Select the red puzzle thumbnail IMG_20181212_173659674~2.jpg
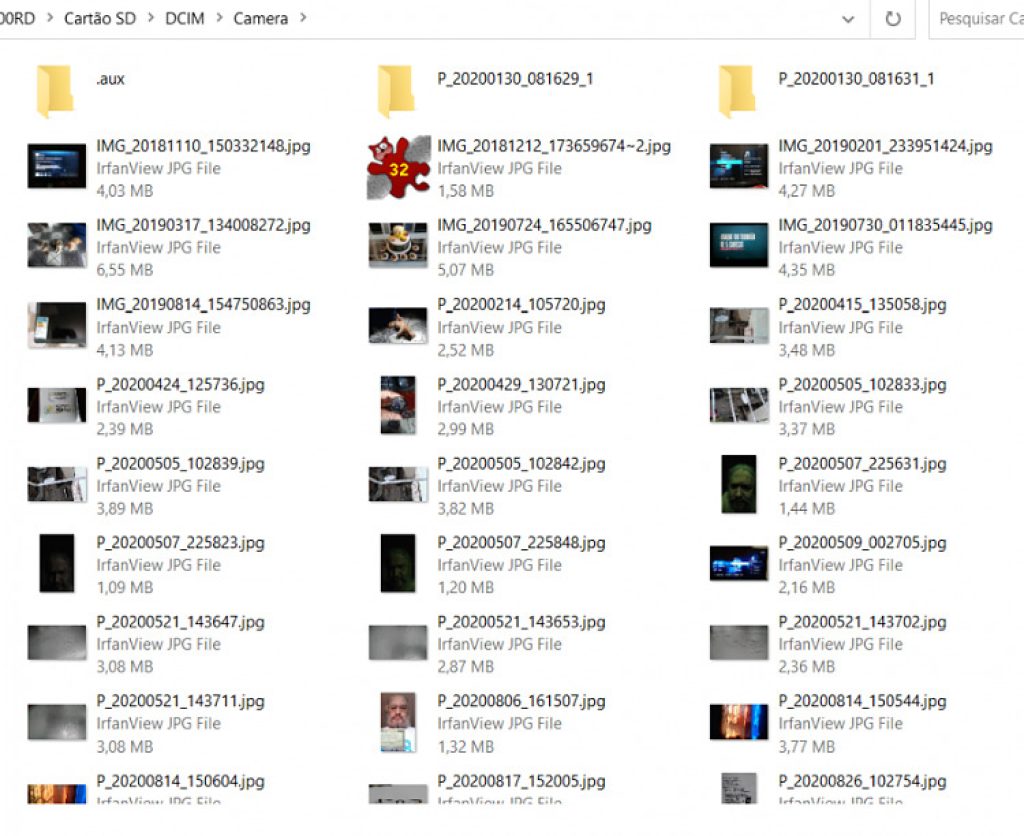The width and height of the screenshot is (1024, 836). [x=398, y=167]
